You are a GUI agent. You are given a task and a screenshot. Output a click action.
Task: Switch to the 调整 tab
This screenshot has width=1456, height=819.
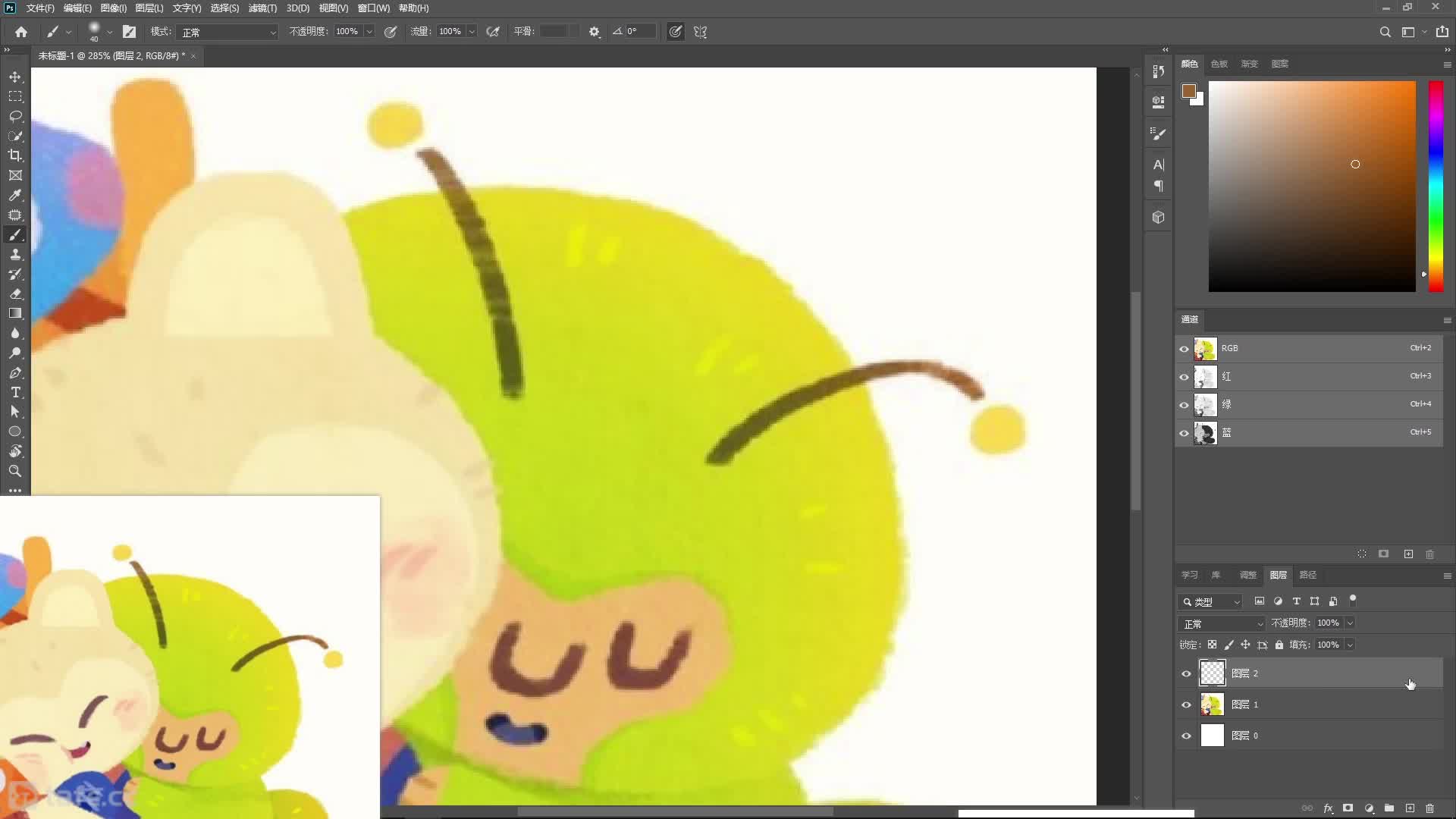pos(1247,575)
